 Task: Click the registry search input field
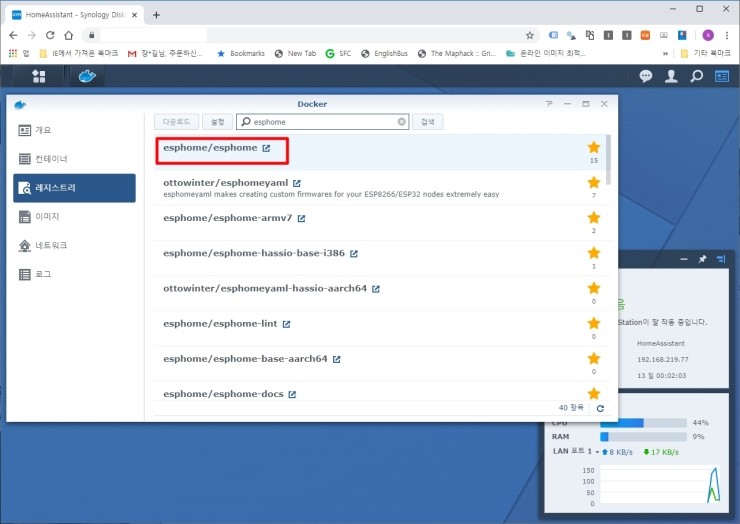[x=322, y=122]
